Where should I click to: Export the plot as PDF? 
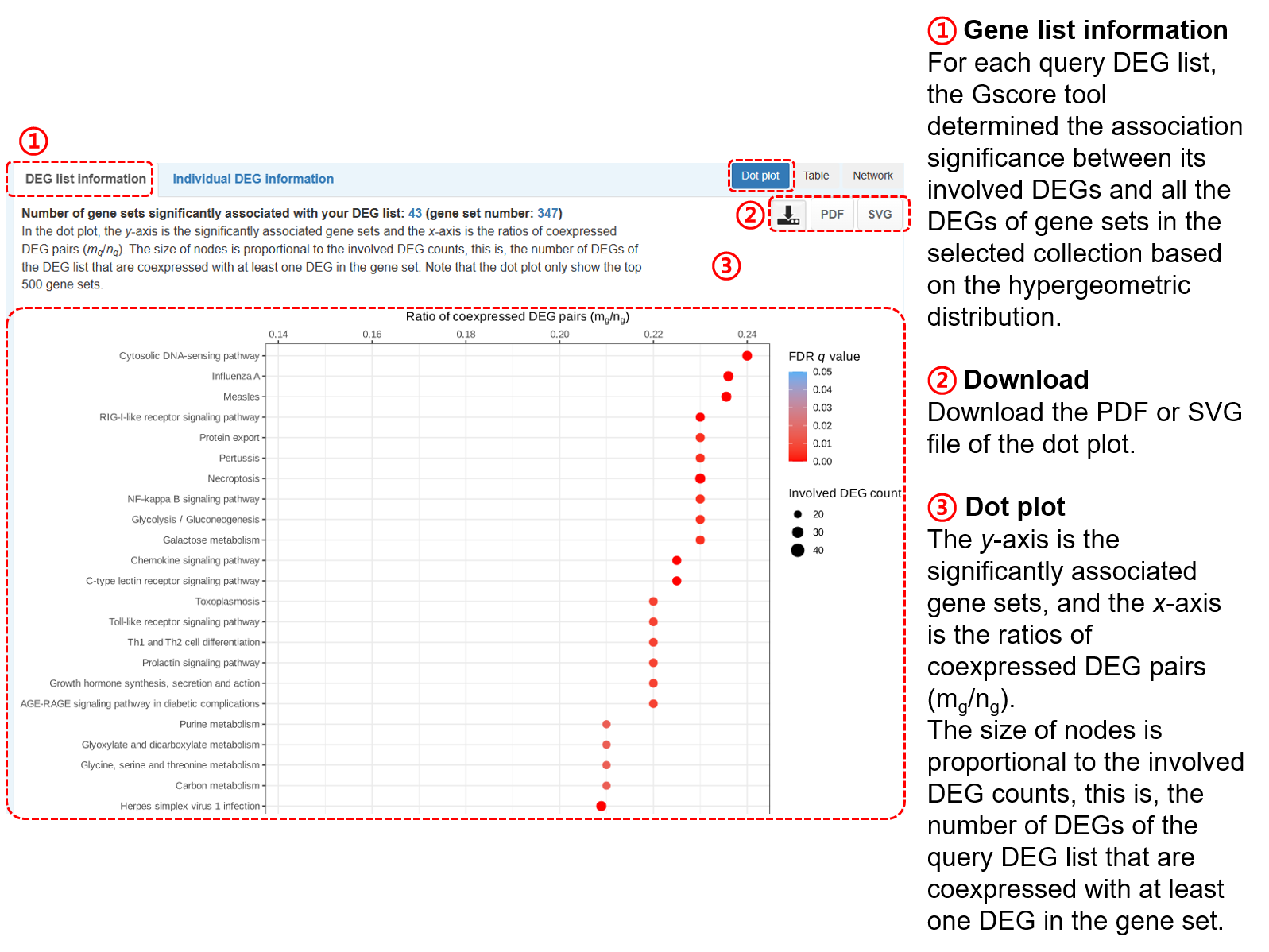[832, 215]
